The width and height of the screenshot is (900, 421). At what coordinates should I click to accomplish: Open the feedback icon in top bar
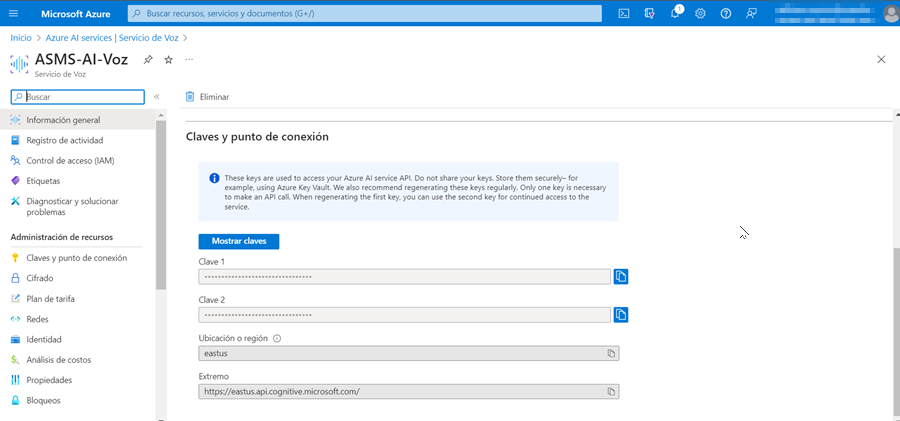point(751,14)
